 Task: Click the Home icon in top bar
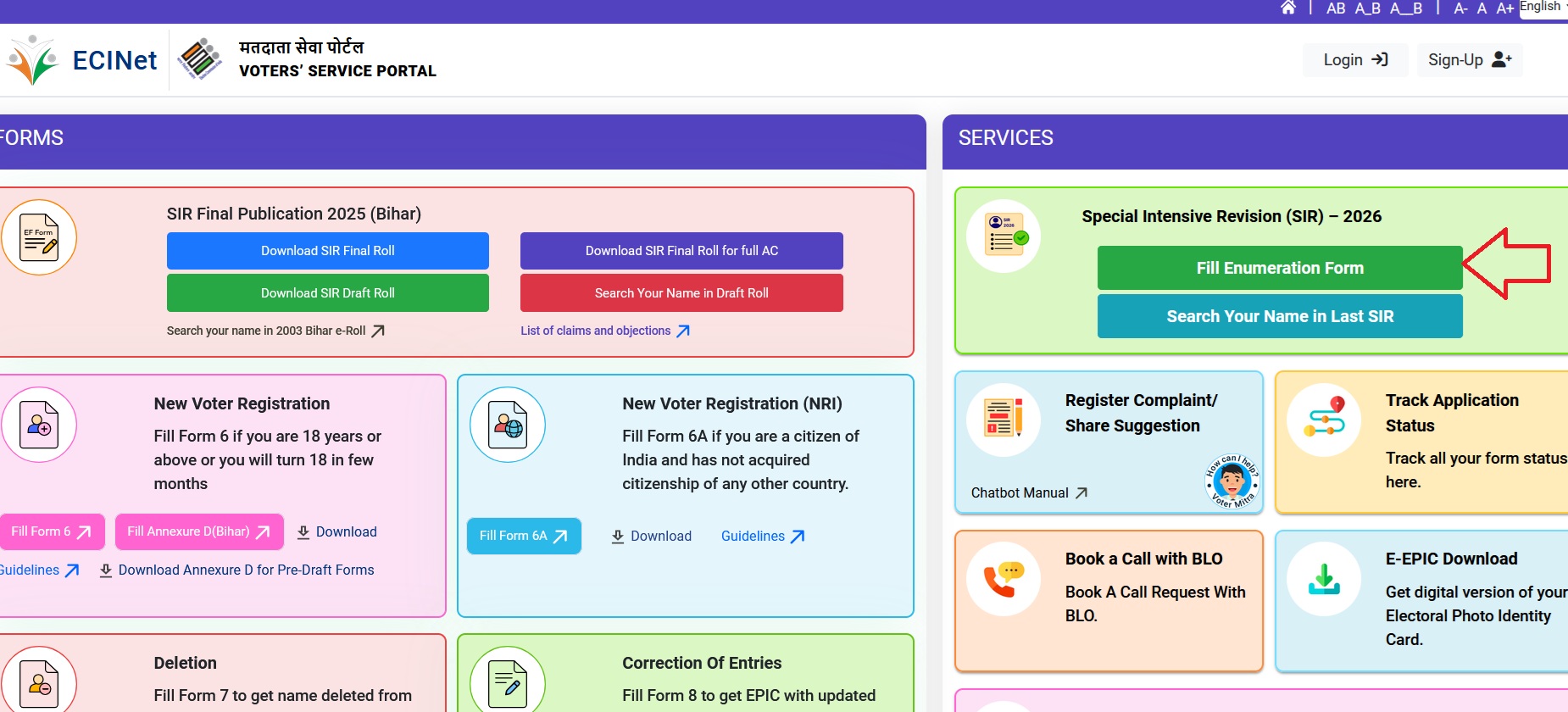pos(1287,8)
